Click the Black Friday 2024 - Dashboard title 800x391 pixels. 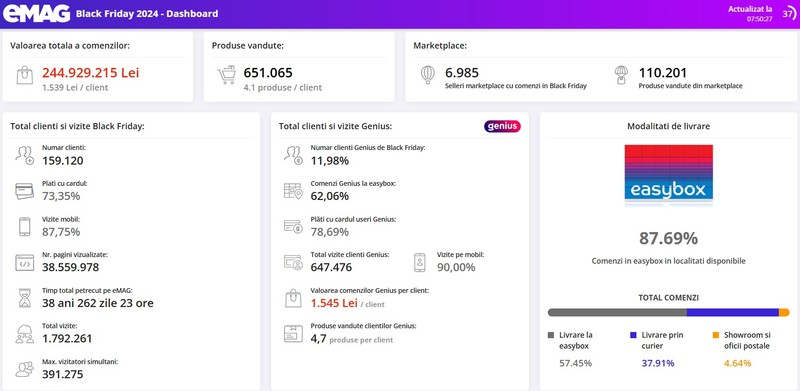[x=147, y=14]
